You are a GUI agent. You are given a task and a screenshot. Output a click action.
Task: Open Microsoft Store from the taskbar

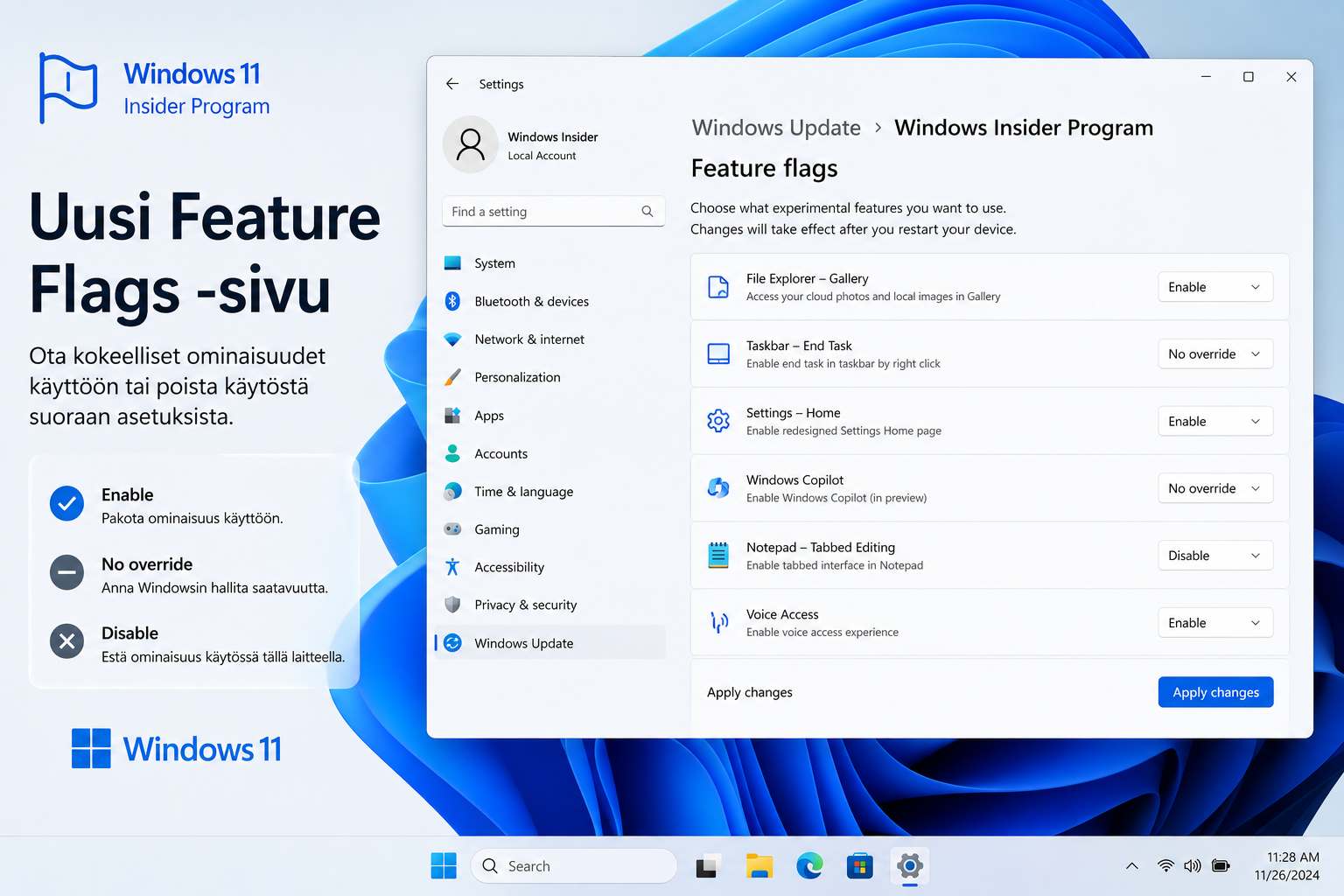(859, 866)
